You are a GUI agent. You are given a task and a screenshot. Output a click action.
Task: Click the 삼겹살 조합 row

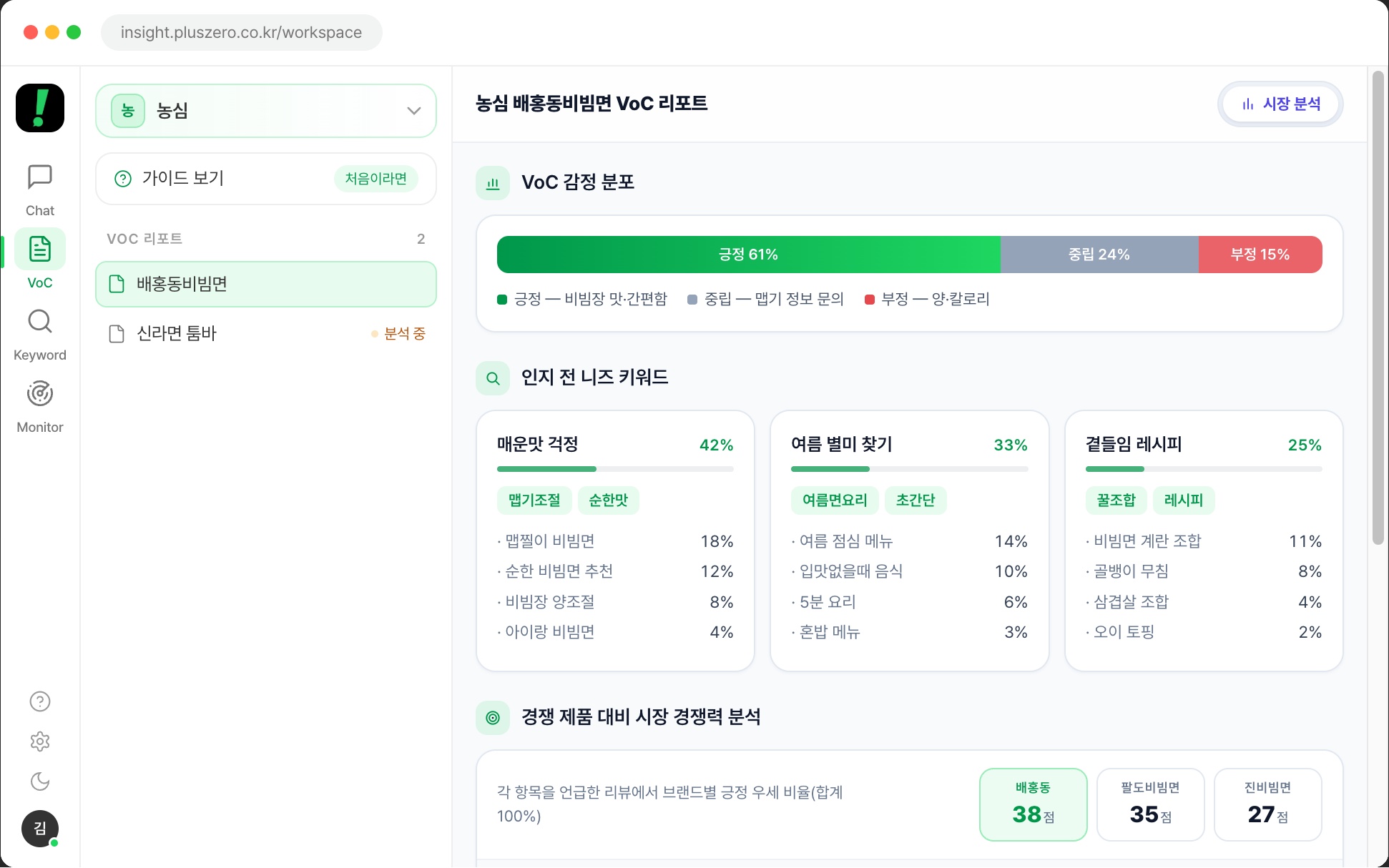pos(1204,603)
